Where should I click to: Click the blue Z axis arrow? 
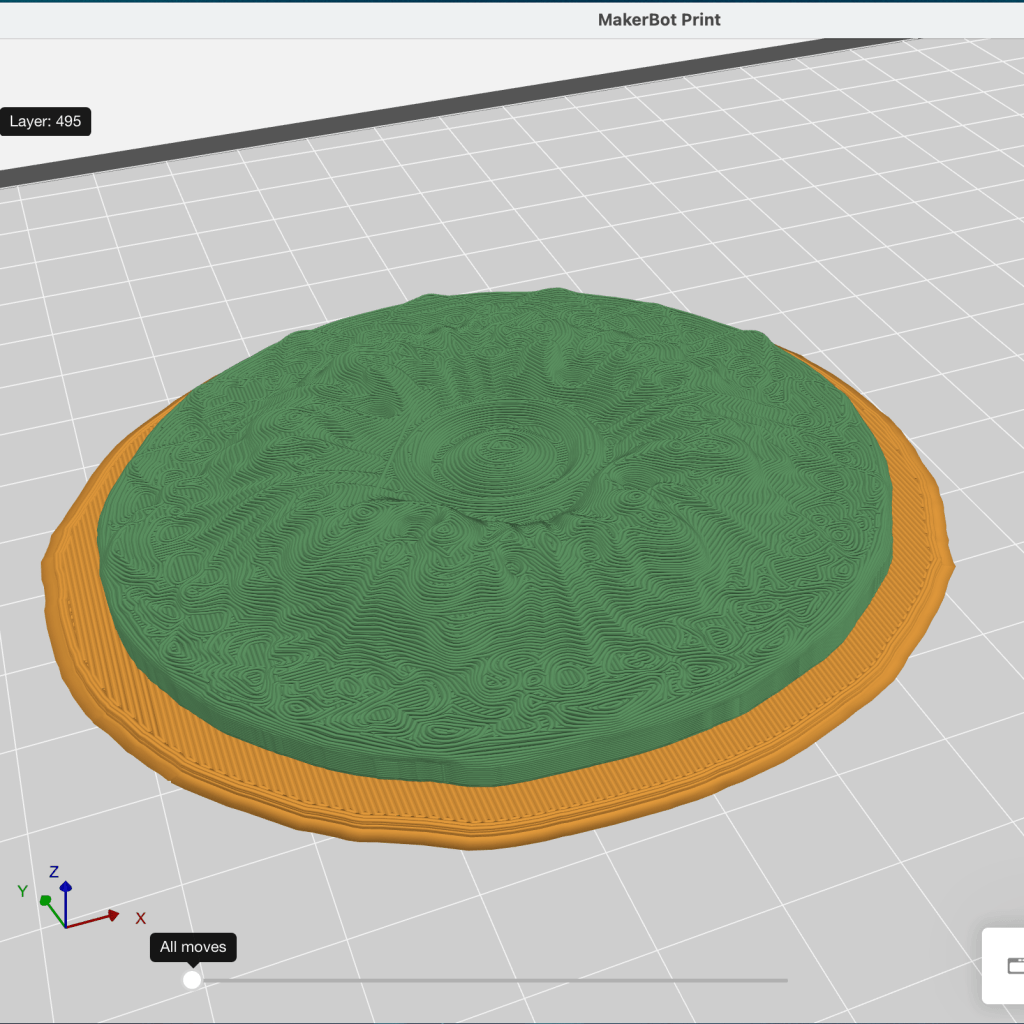[x=66, y=888]
